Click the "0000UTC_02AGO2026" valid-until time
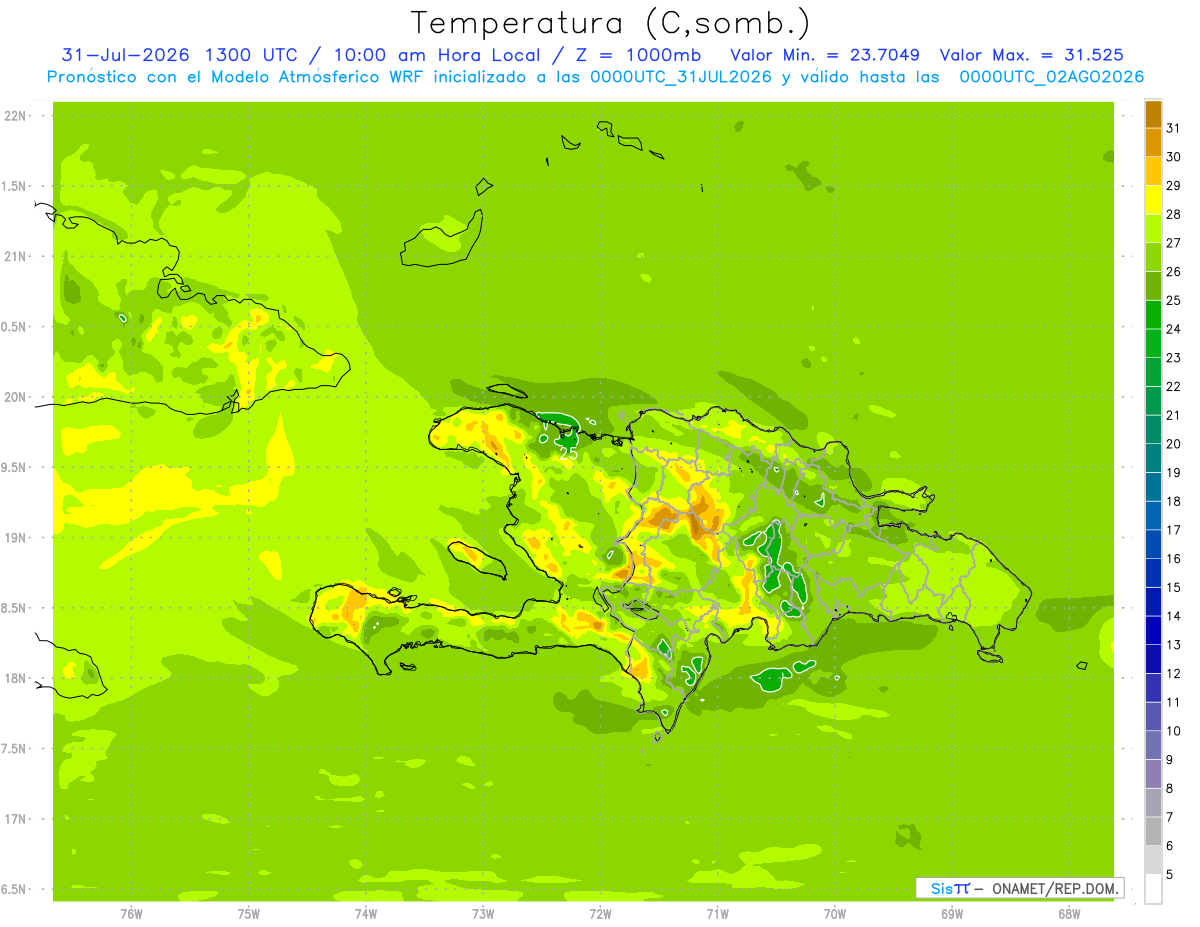1200x927 pixels. 1052,77
